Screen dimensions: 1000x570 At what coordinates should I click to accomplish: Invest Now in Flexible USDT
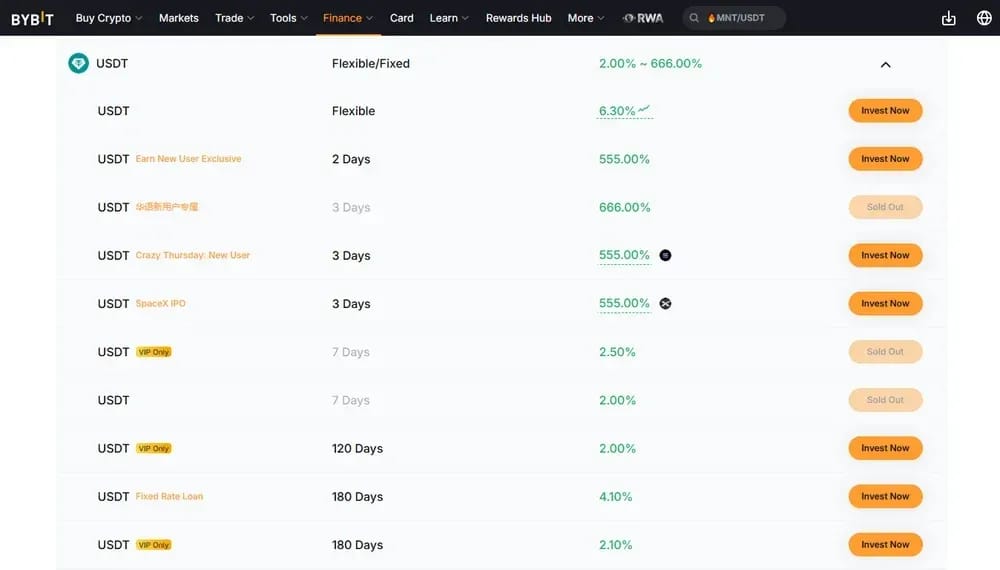[885, 110]
